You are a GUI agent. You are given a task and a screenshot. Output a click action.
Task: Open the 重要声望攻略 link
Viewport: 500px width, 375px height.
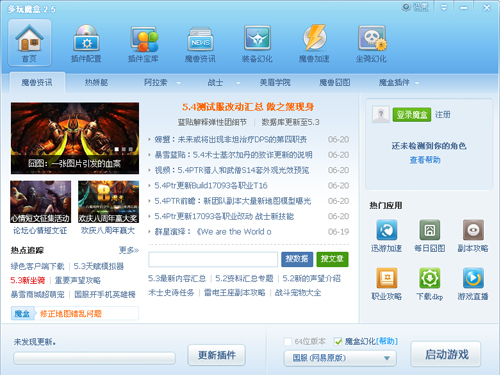tap(78, 280)
